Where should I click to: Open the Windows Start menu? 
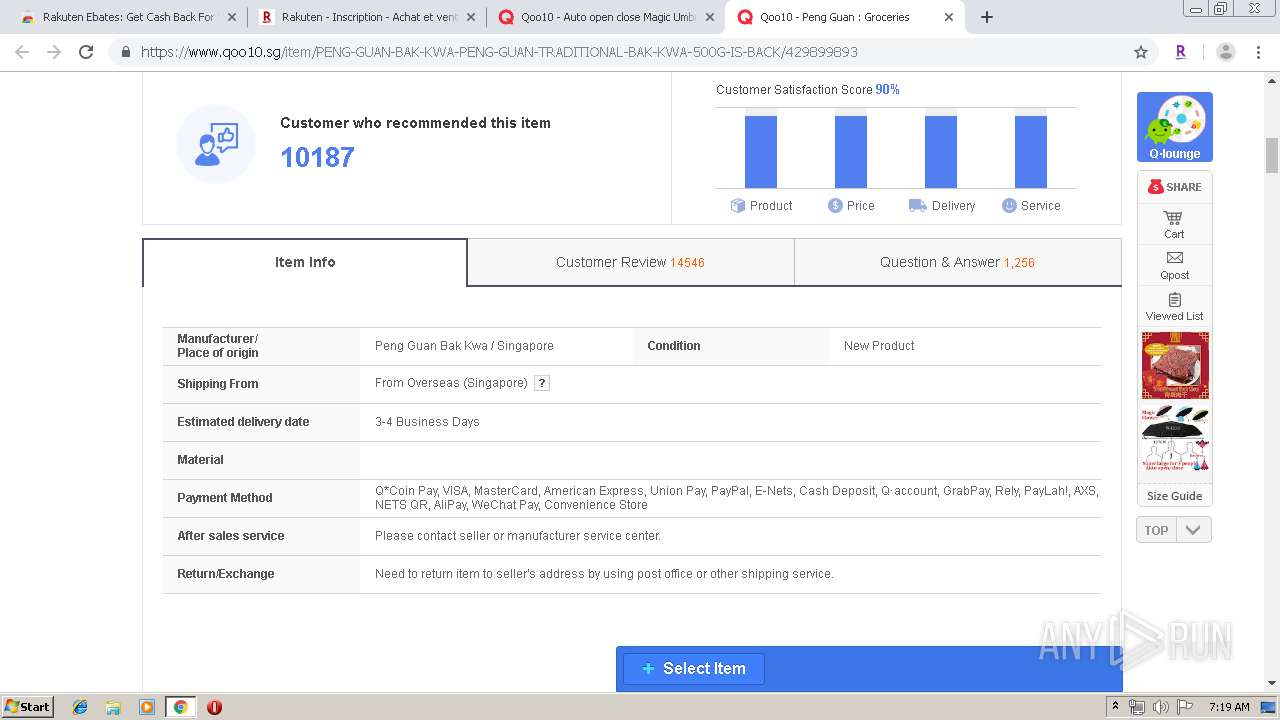click(28, 707)
